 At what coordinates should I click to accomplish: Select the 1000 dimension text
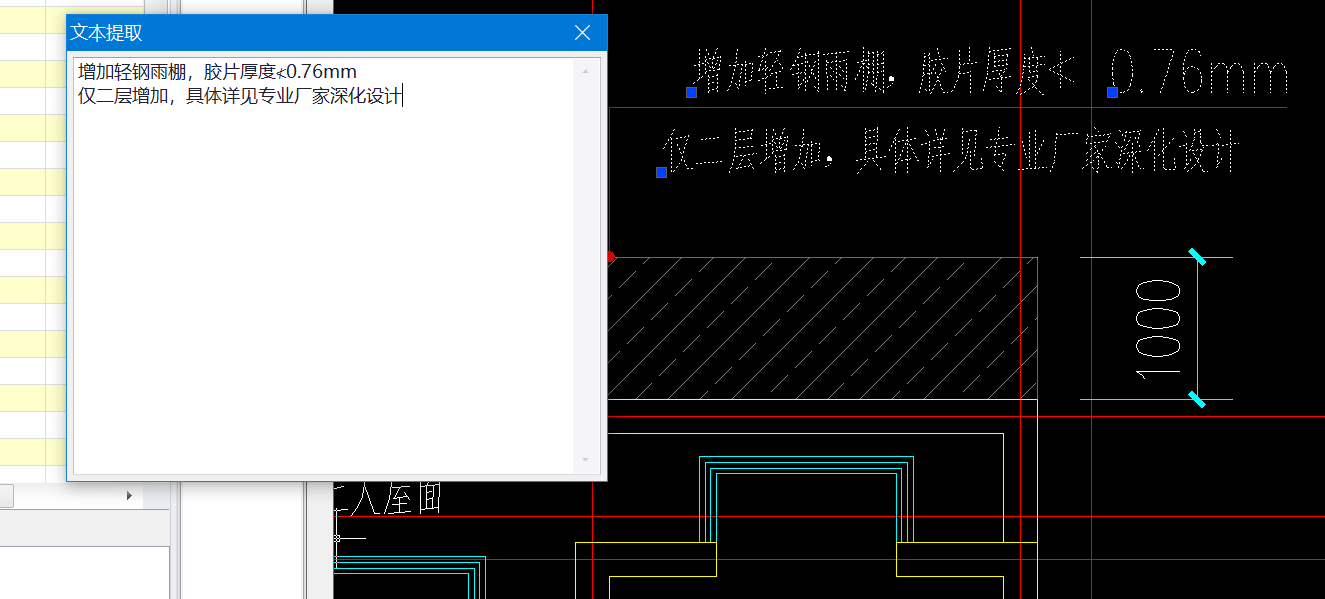(1159, 329)
